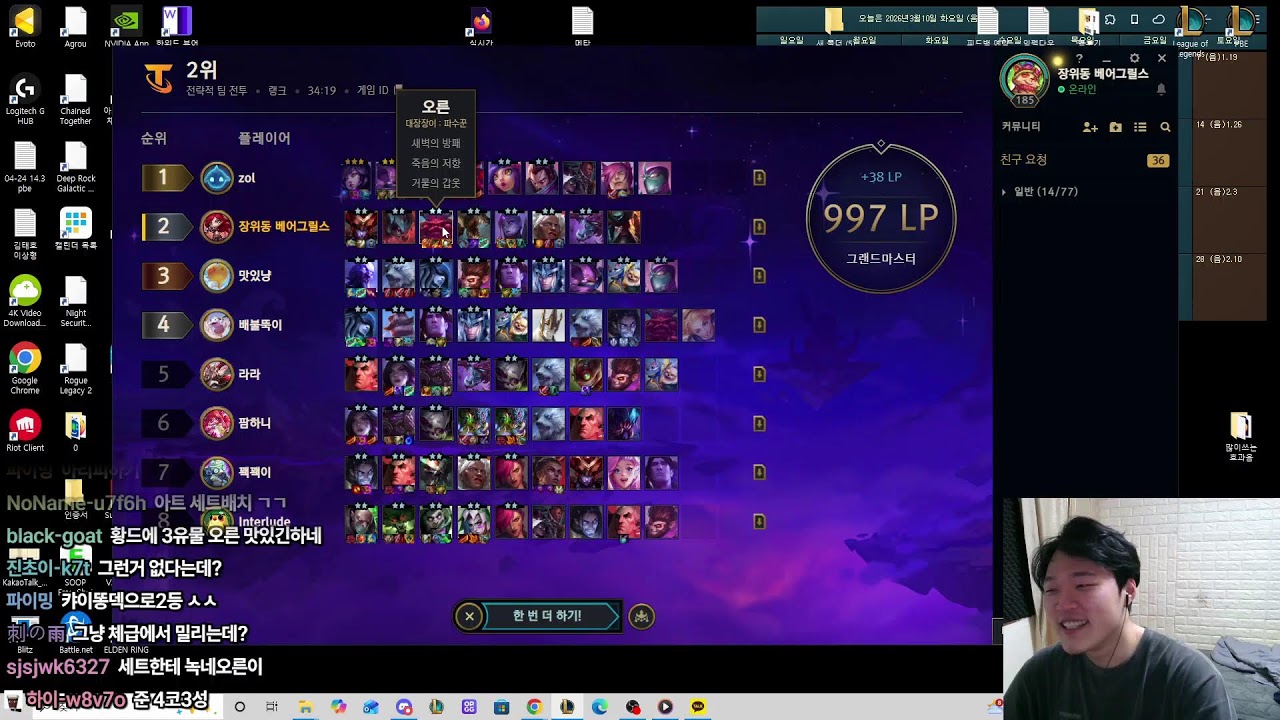Open the League client settings gear
The image size is (1280, 720).
pyautogui.click(x=1134, y=59)
